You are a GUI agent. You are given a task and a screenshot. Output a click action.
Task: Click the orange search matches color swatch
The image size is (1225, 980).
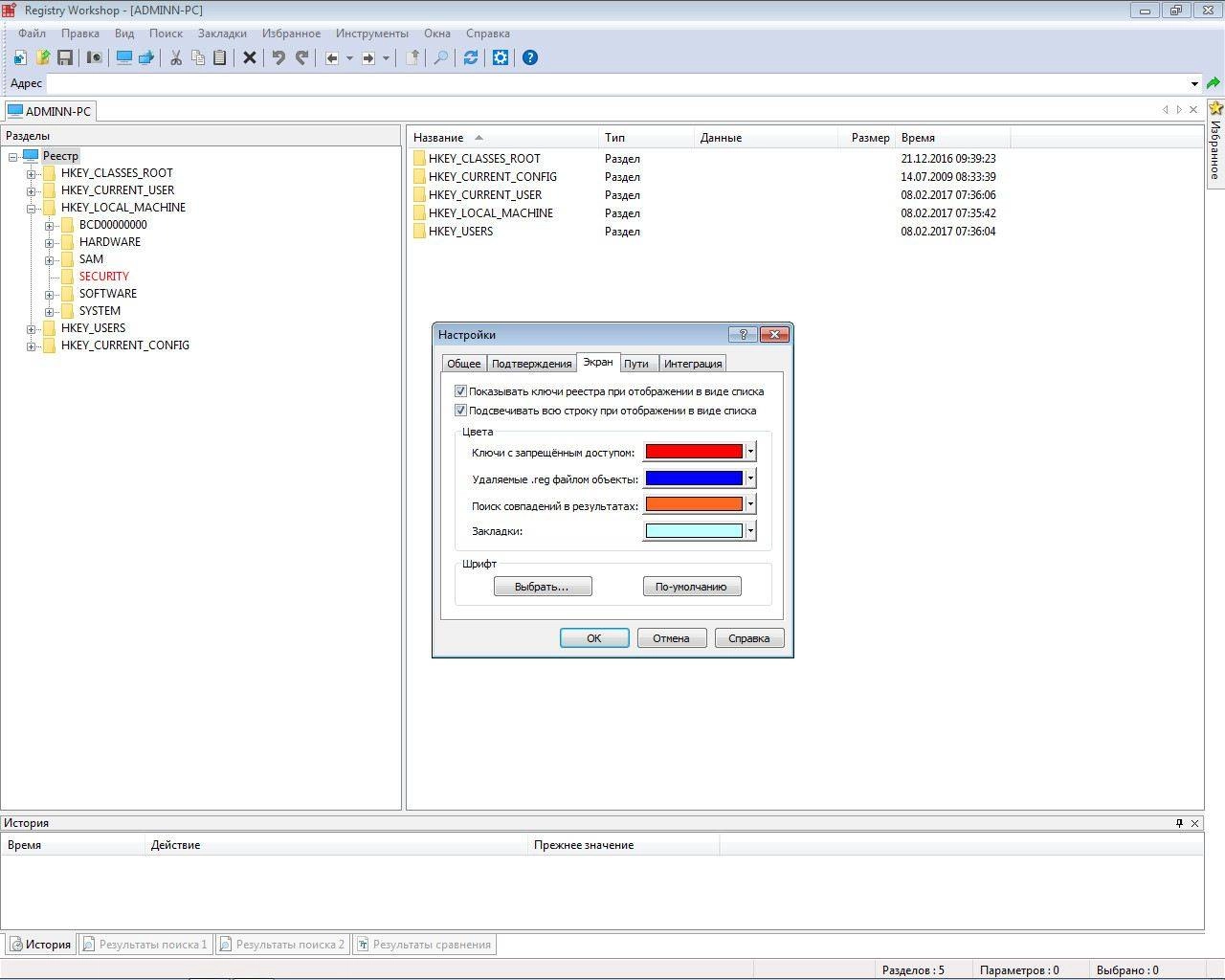coord(694,504)
